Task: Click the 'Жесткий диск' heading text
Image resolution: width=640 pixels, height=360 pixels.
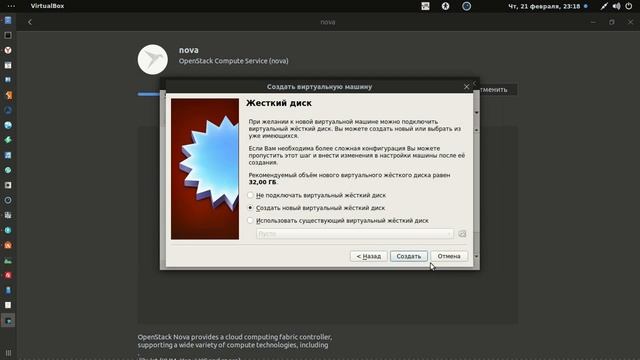Action: [x=279, y=103]
